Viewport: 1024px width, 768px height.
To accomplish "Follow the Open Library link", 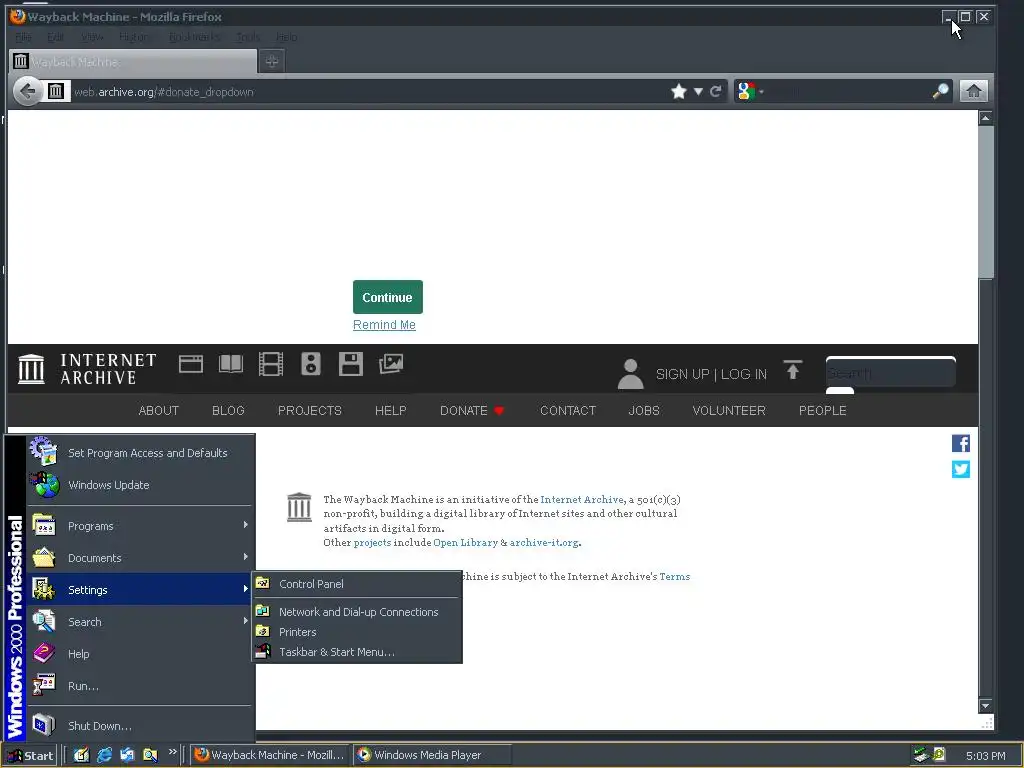I will [466, 543].
